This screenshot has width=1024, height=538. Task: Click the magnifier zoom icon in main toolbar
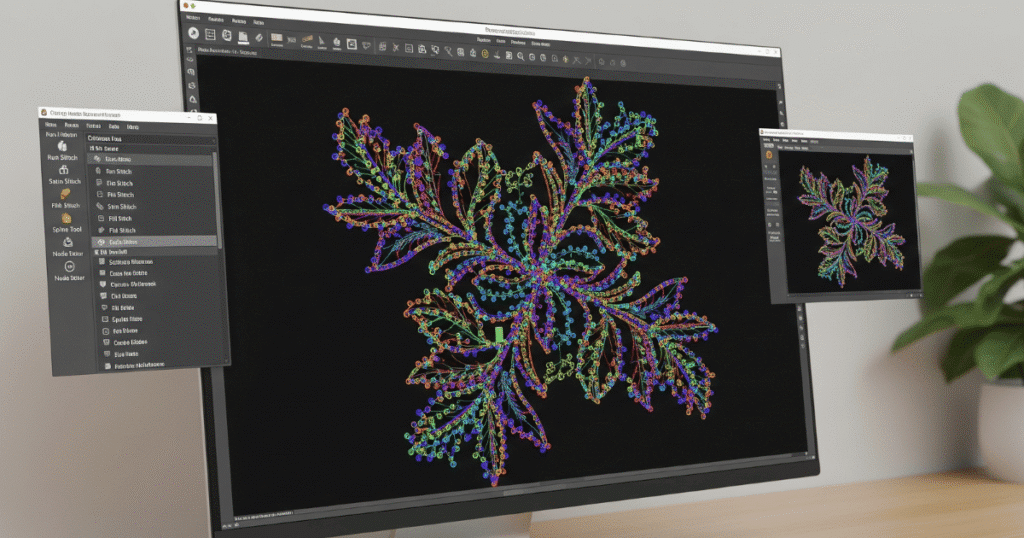click(520, 56)
